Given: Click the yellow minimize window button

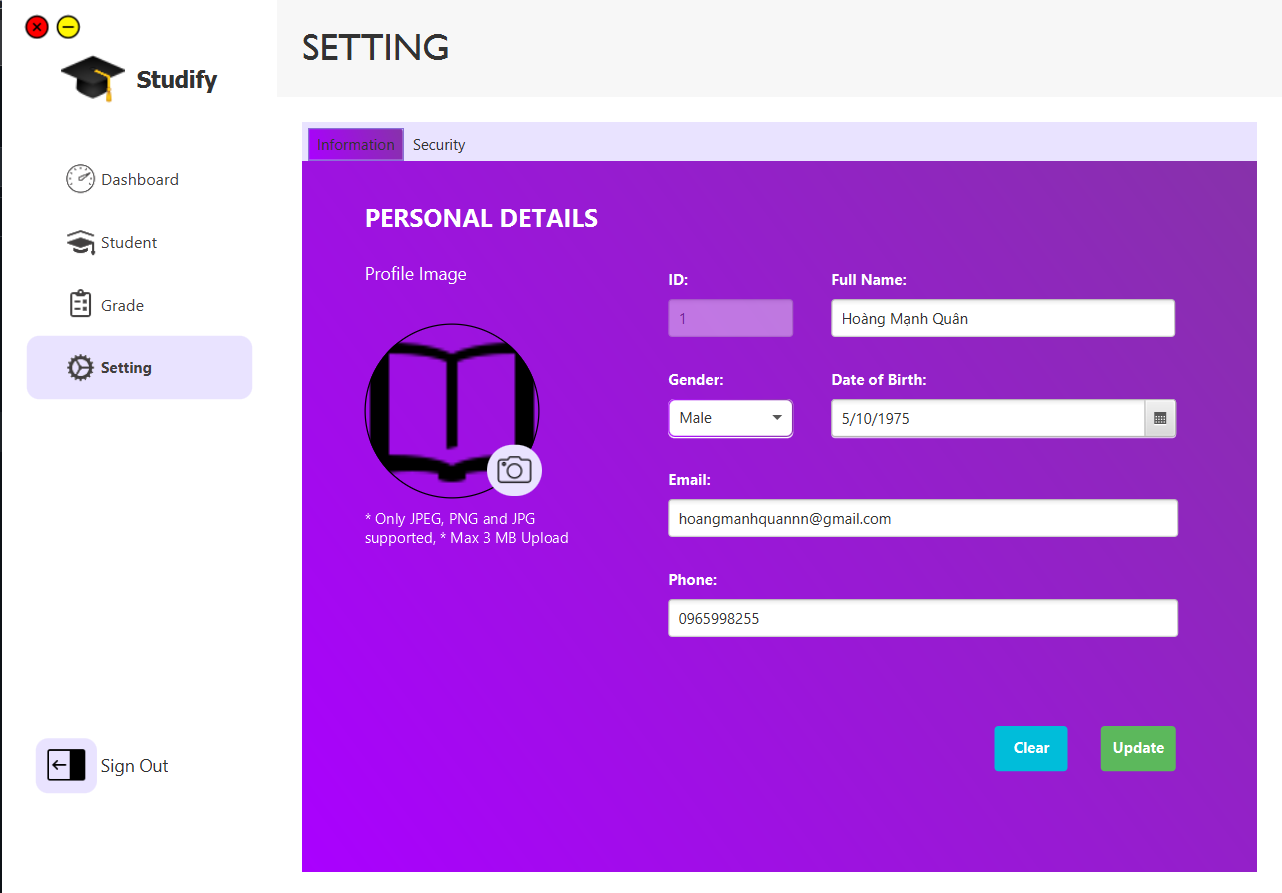Looking at the screenshot, I should (68, 27).
